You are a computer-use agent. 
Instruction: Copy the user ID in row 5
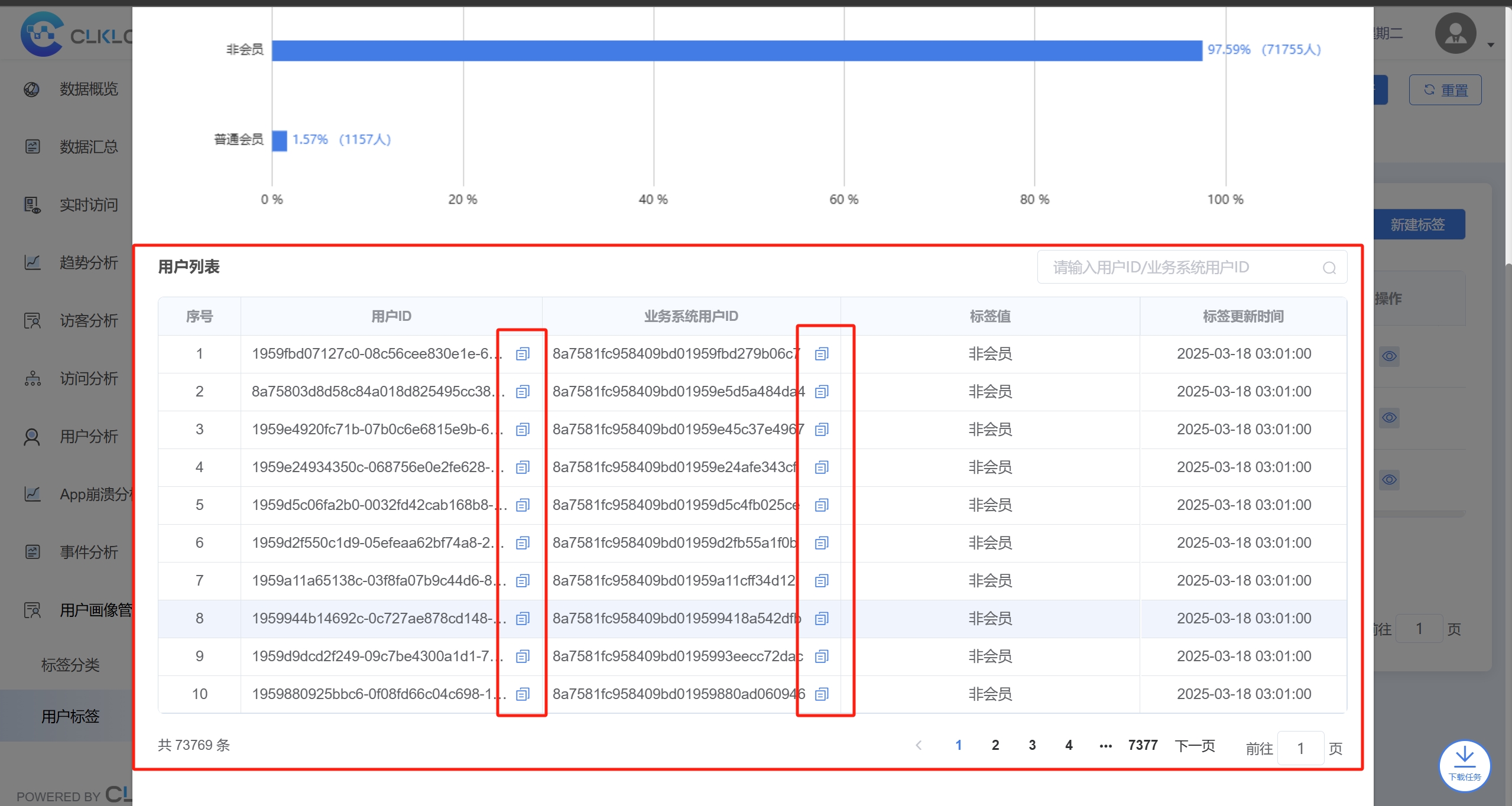pyautogui.click(x=523, y=505)
